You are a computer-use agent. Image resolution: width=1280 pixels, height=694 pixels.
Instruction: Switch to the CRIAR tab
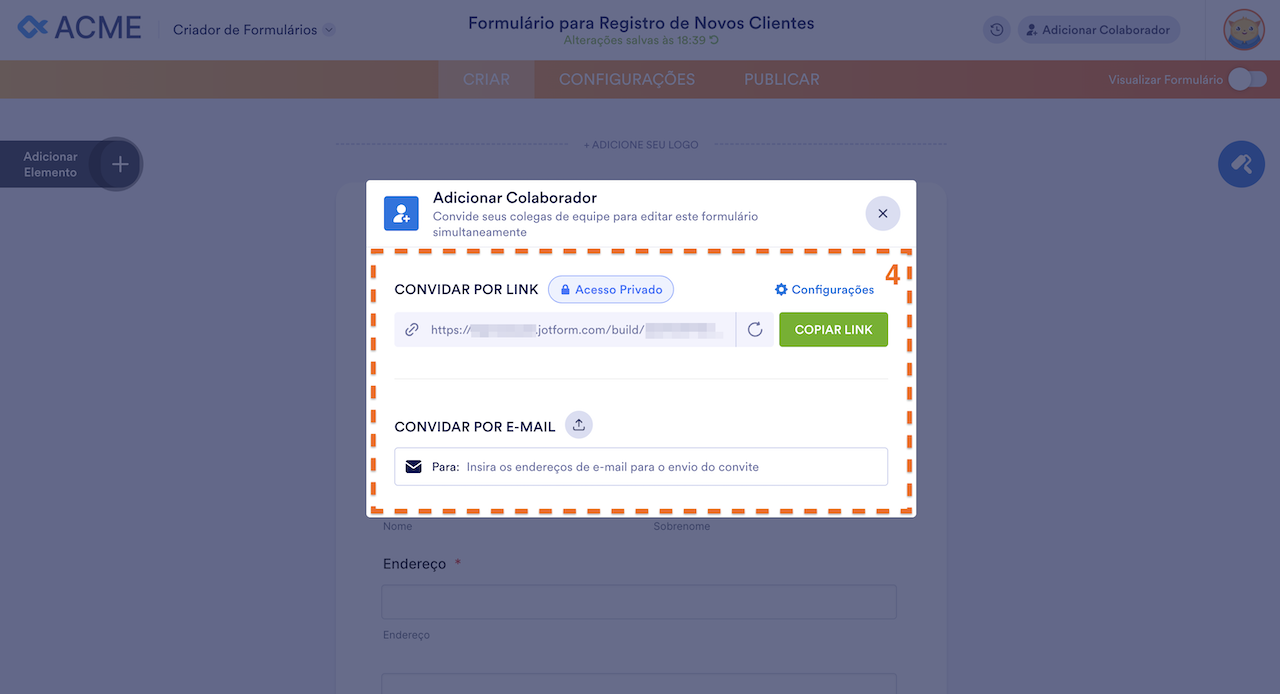[x=486, y=79]
